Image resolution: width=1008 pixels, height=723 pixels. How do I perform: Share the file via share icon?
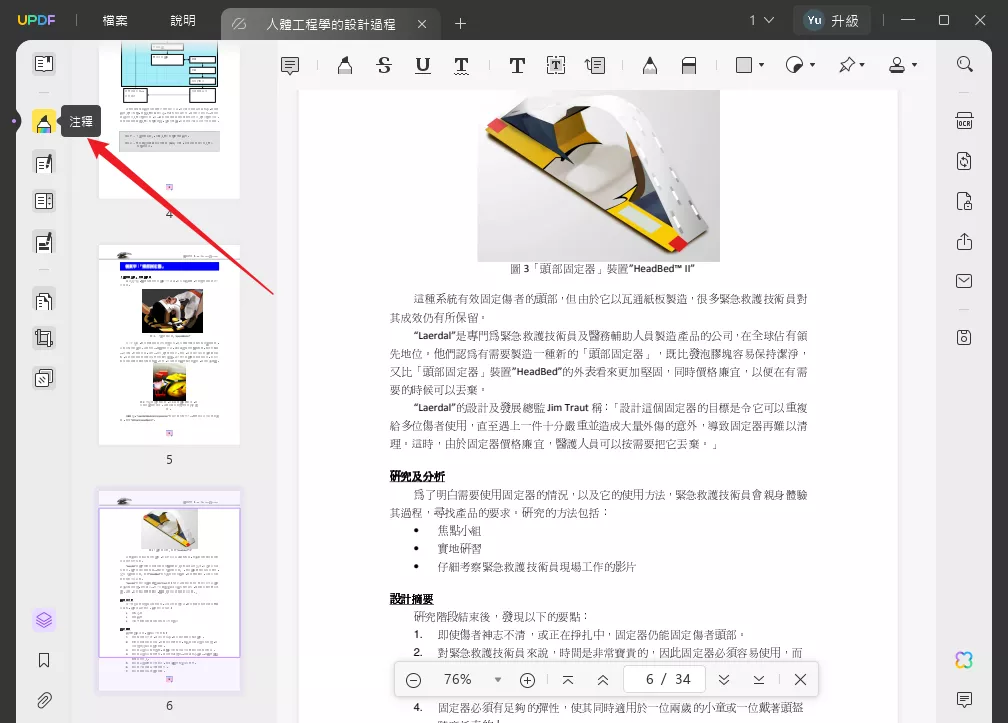[x=964, y=242]
